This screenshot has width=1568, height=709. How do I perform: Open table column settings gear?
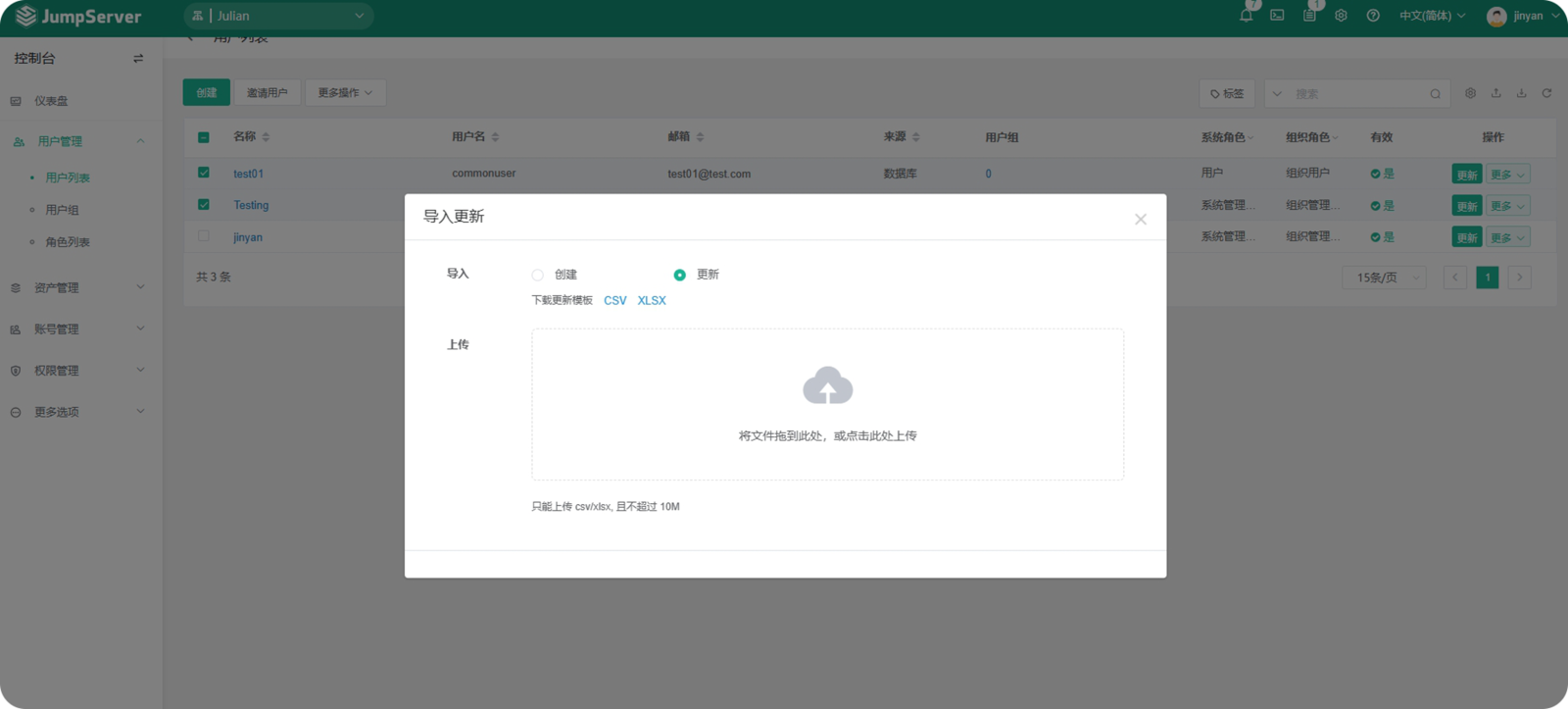point(1470,93)
